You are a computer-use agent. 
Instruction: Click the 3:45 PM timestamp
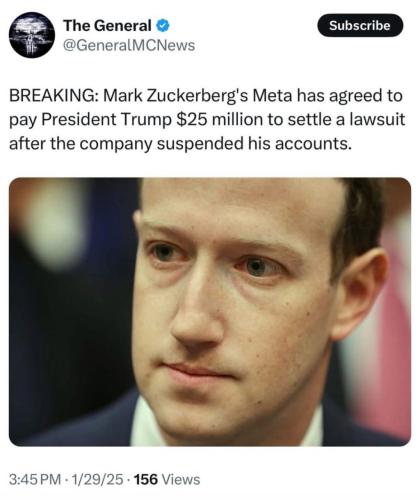pos(35,480)
